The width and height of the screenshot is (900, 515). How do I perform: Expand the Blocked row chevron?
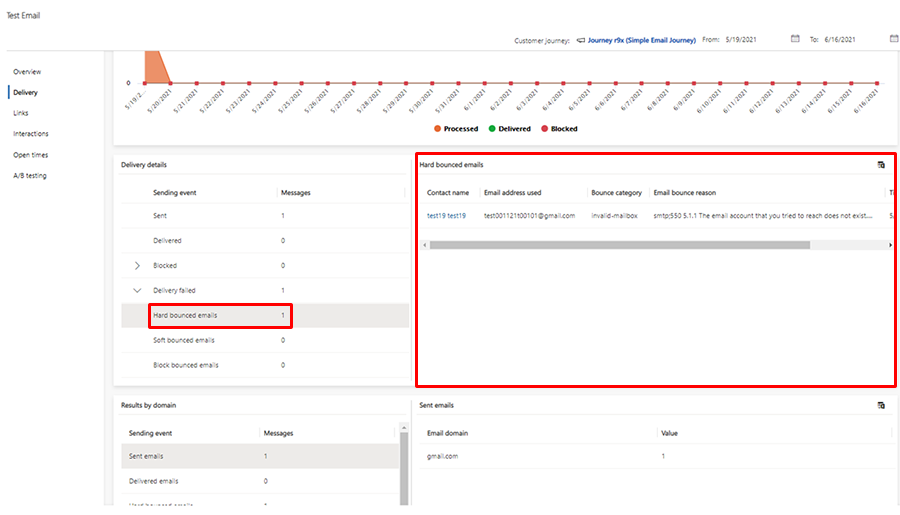137,265
